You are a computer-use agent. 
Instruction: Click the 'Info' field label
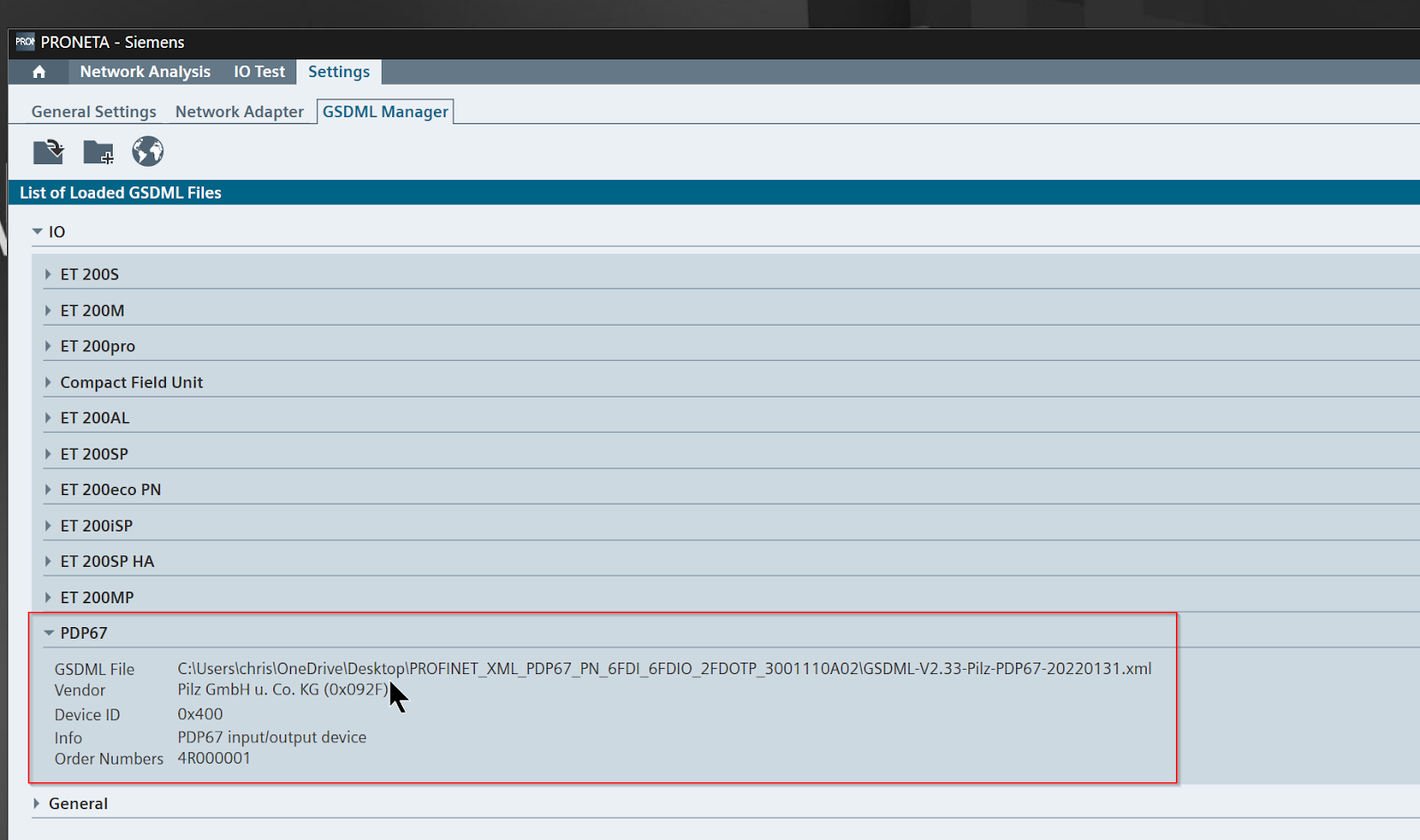click(68, 738)
